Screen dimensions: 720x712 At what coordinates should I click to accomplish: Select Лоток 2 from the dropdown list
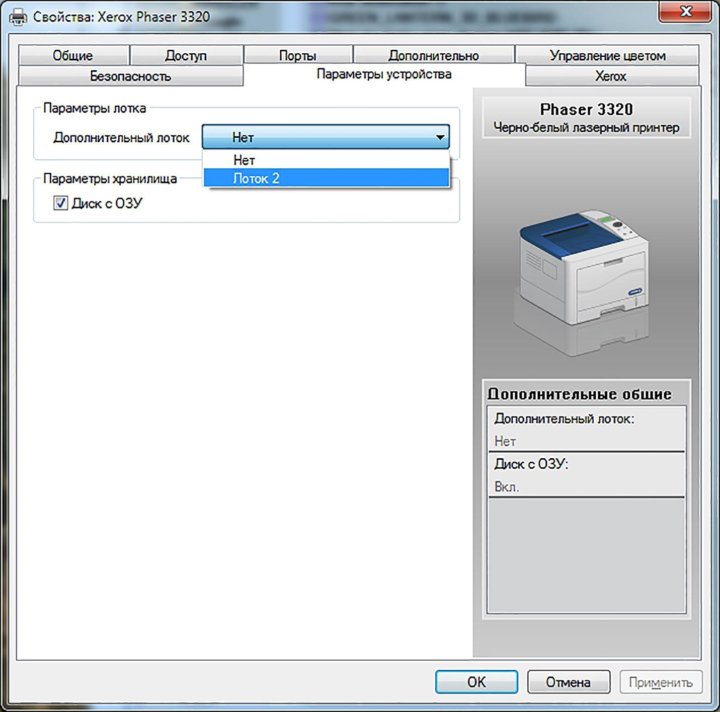tap(326, 178)
